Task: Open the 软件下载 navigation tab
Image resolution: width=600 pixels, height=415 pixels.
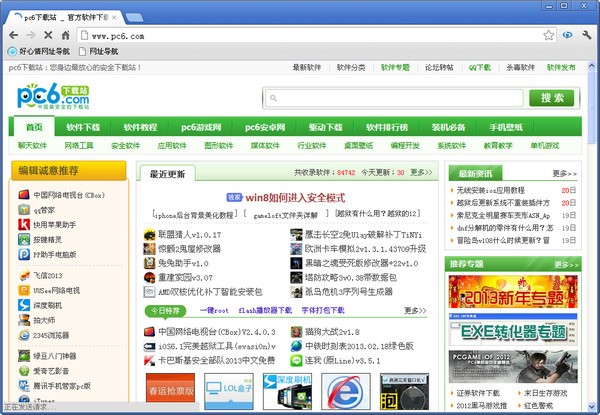Action: (x=83, y=127)
